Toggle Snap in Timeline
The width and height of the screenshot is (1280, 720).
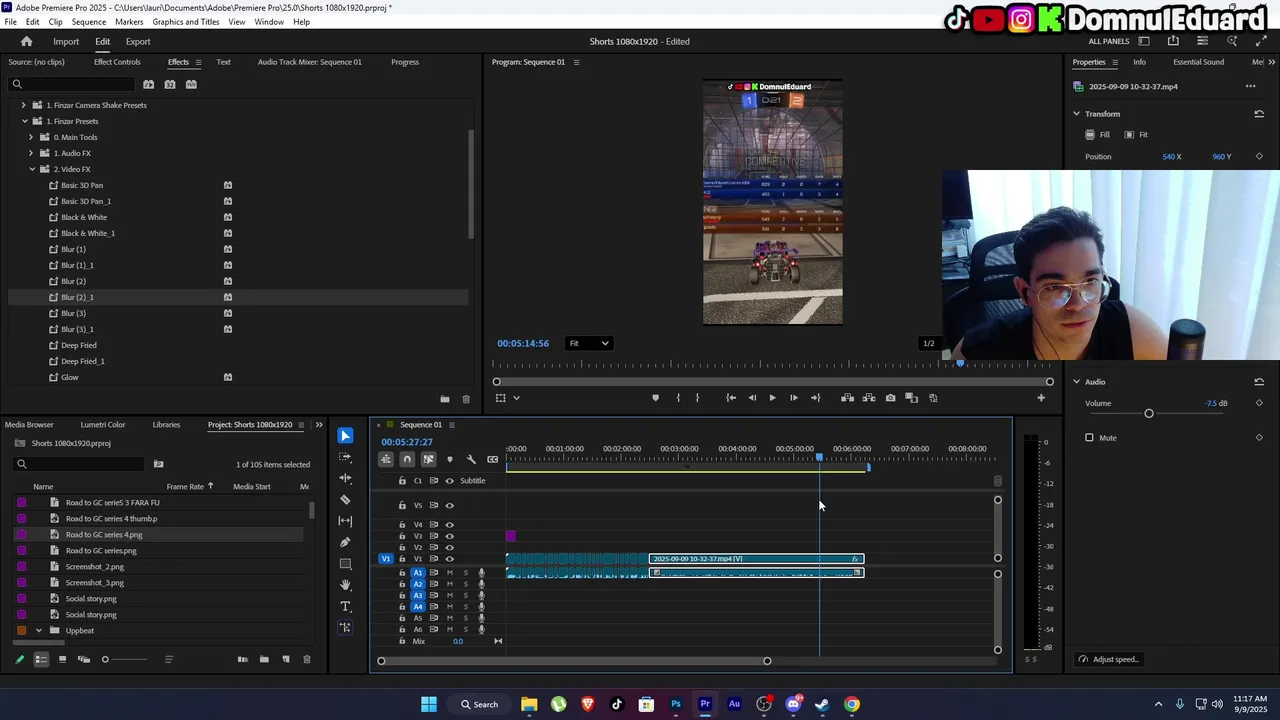point(407,459)
